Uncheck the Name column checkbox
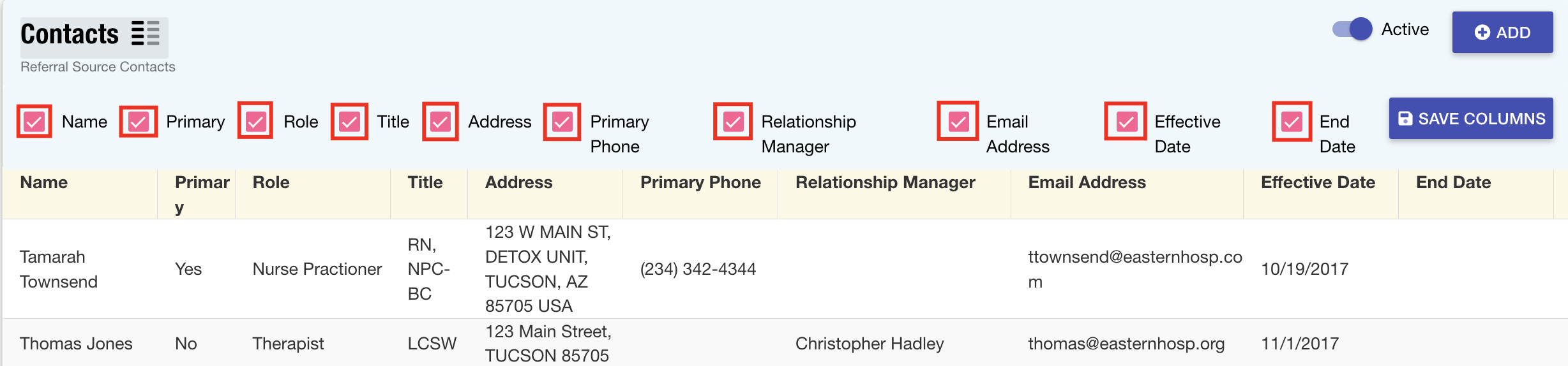The height and width of the screenshot is (366, 1568). click(34, 122)
